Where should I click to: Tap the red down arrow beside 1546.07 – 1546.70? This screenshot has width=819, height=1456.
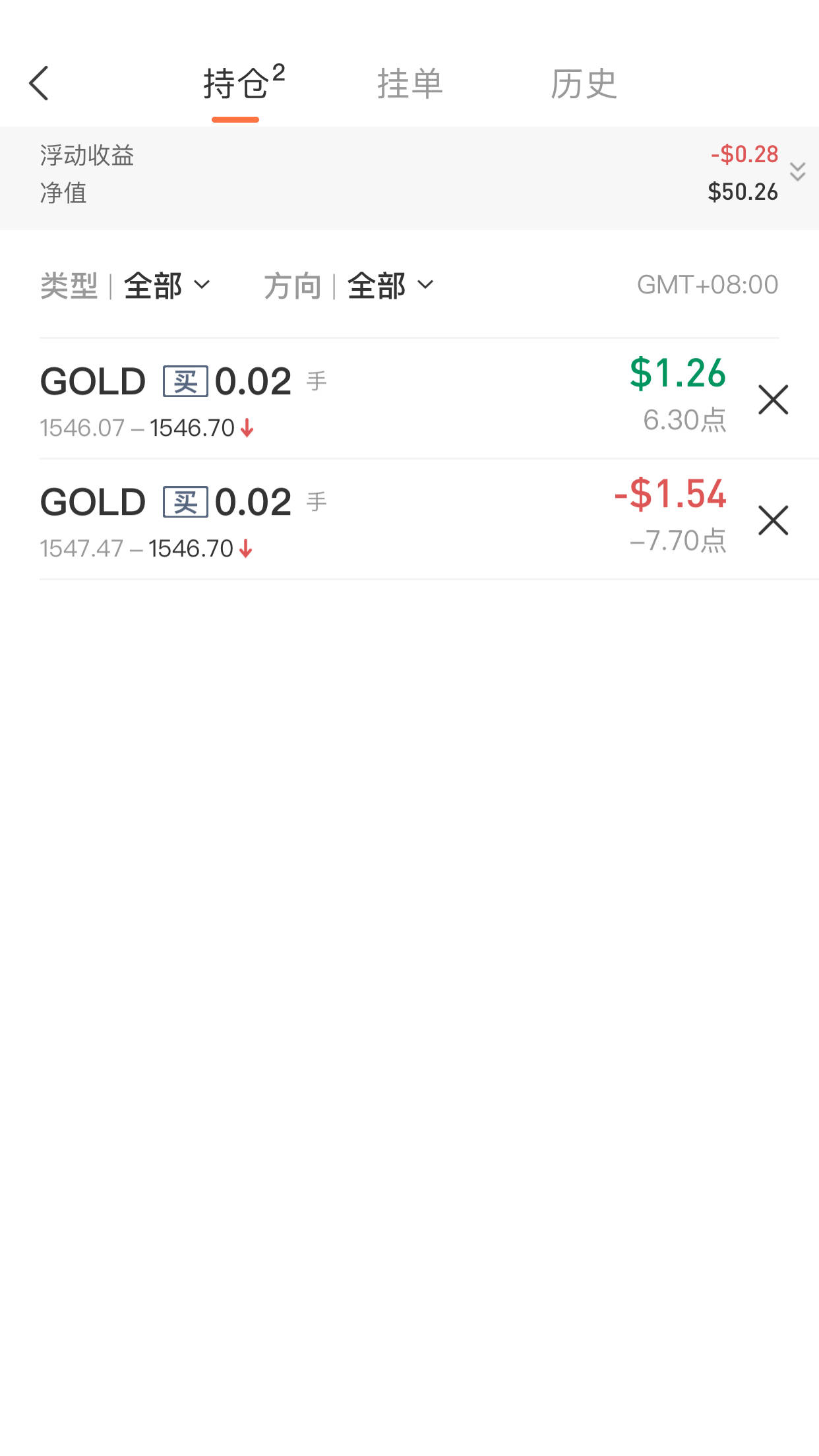[x=247, y=429]
